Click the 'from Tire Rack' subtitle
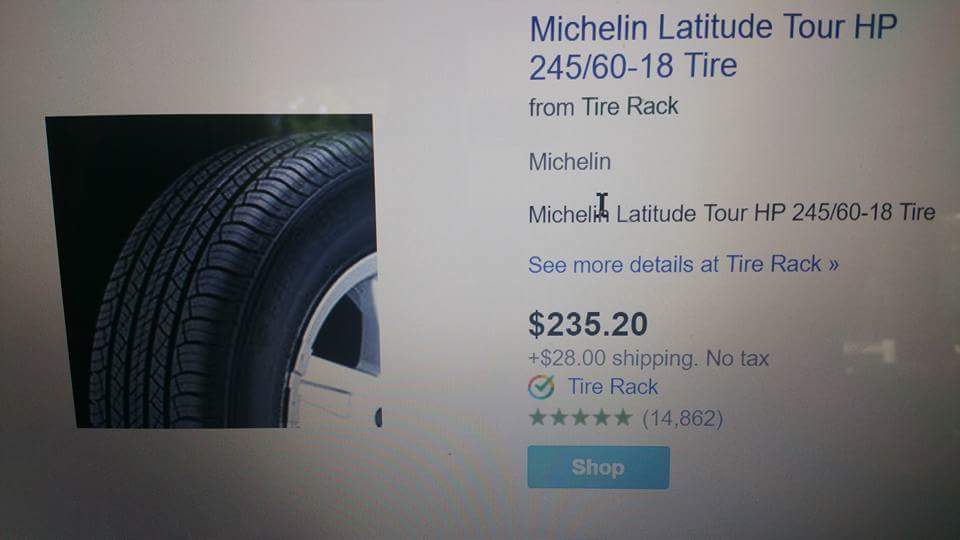The height and width of the screenshot is (540, 960). point(604,107)
